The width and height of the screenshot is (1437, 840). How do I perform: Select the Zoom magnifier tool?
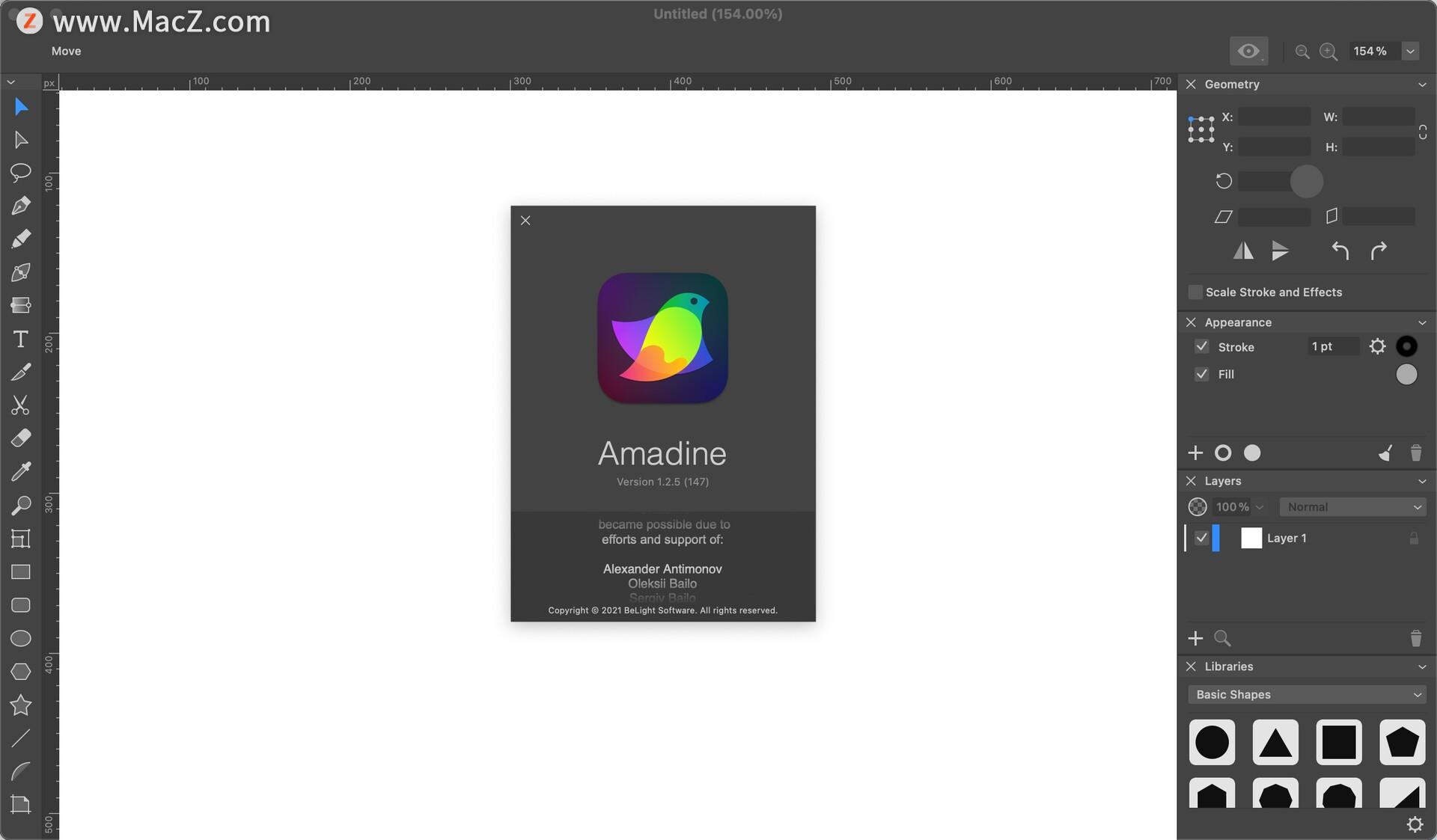tap(21, 506)
